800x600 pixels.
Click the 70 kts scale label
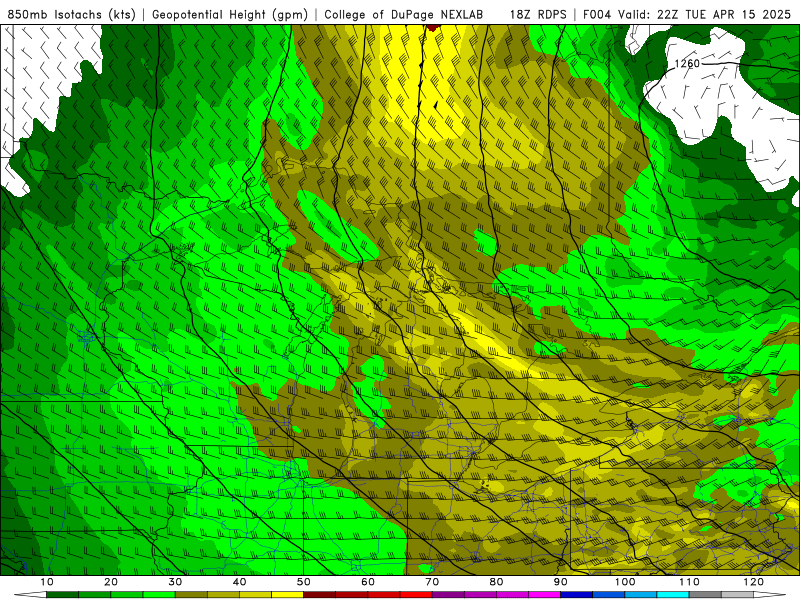tap(432, 582)
